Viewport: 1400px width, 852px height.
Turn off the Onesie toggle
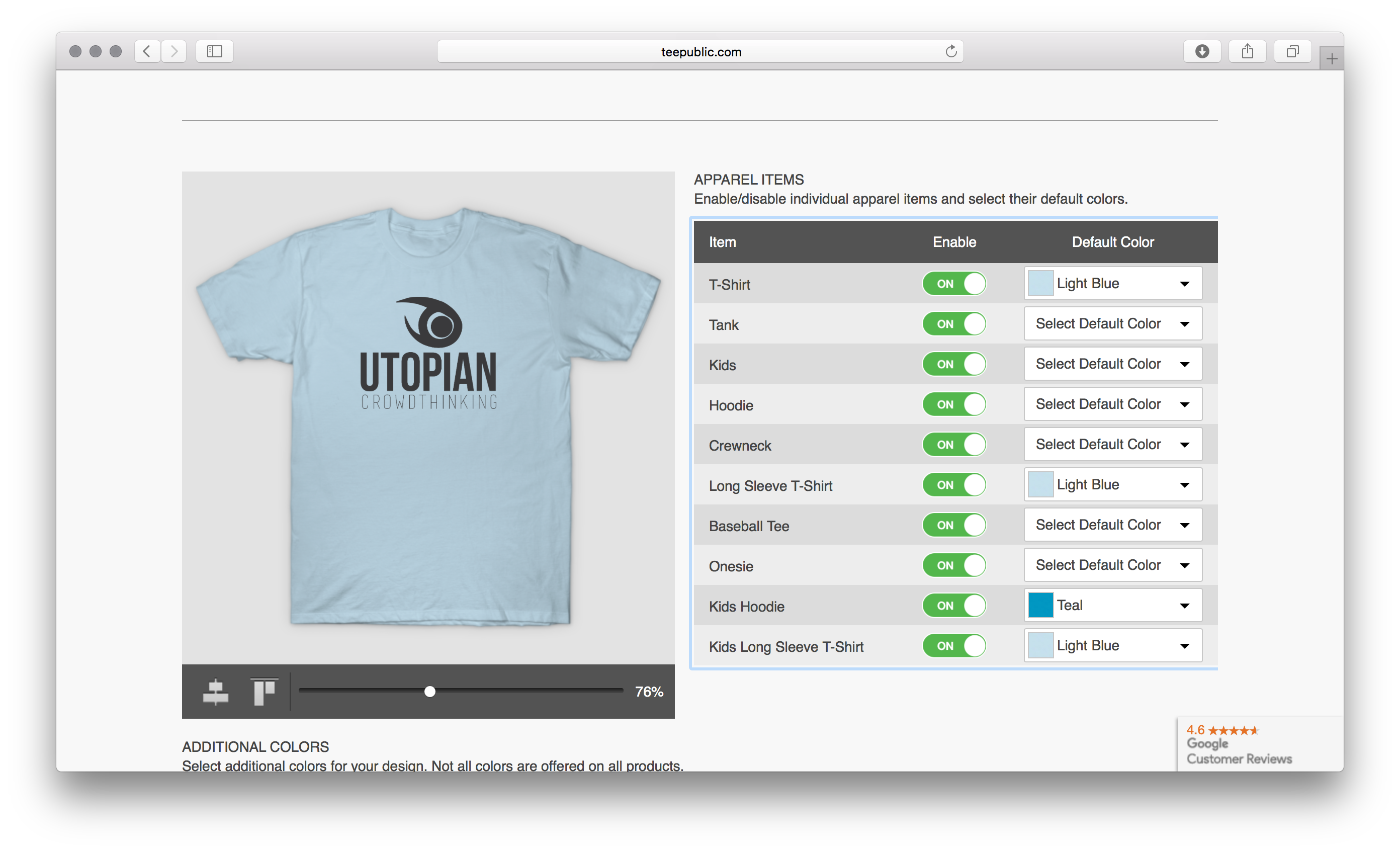(953, 565)
